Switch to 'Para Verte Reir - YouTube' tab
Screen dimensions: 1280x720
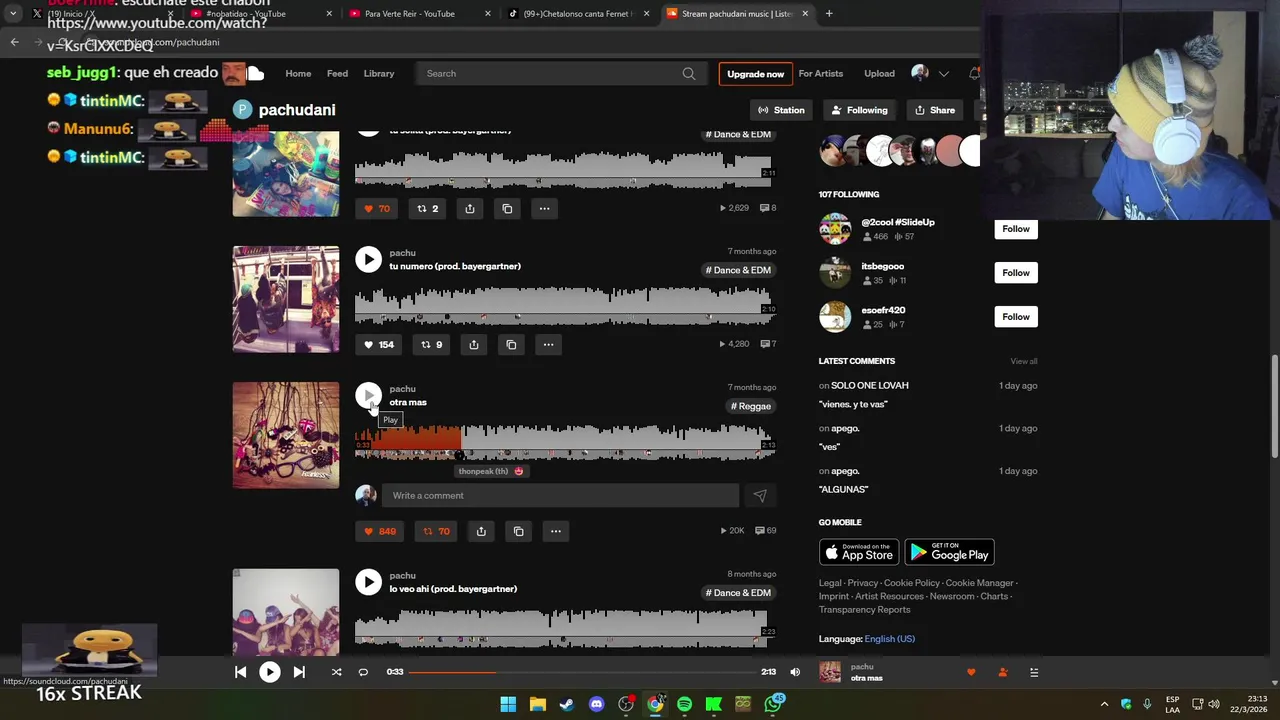pos(410,14)
